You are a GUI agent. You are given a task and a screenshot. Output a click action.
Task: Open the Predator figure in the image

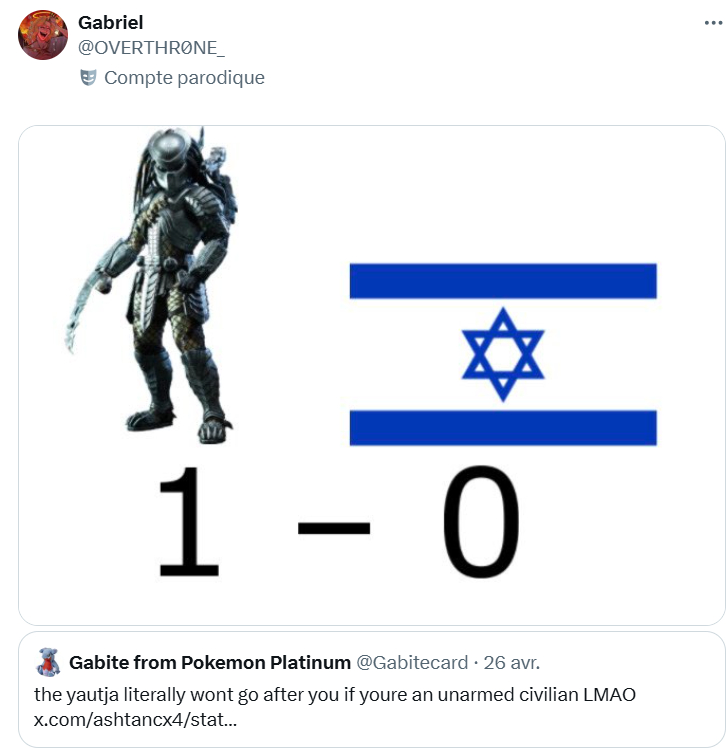[x=152, y=285]
